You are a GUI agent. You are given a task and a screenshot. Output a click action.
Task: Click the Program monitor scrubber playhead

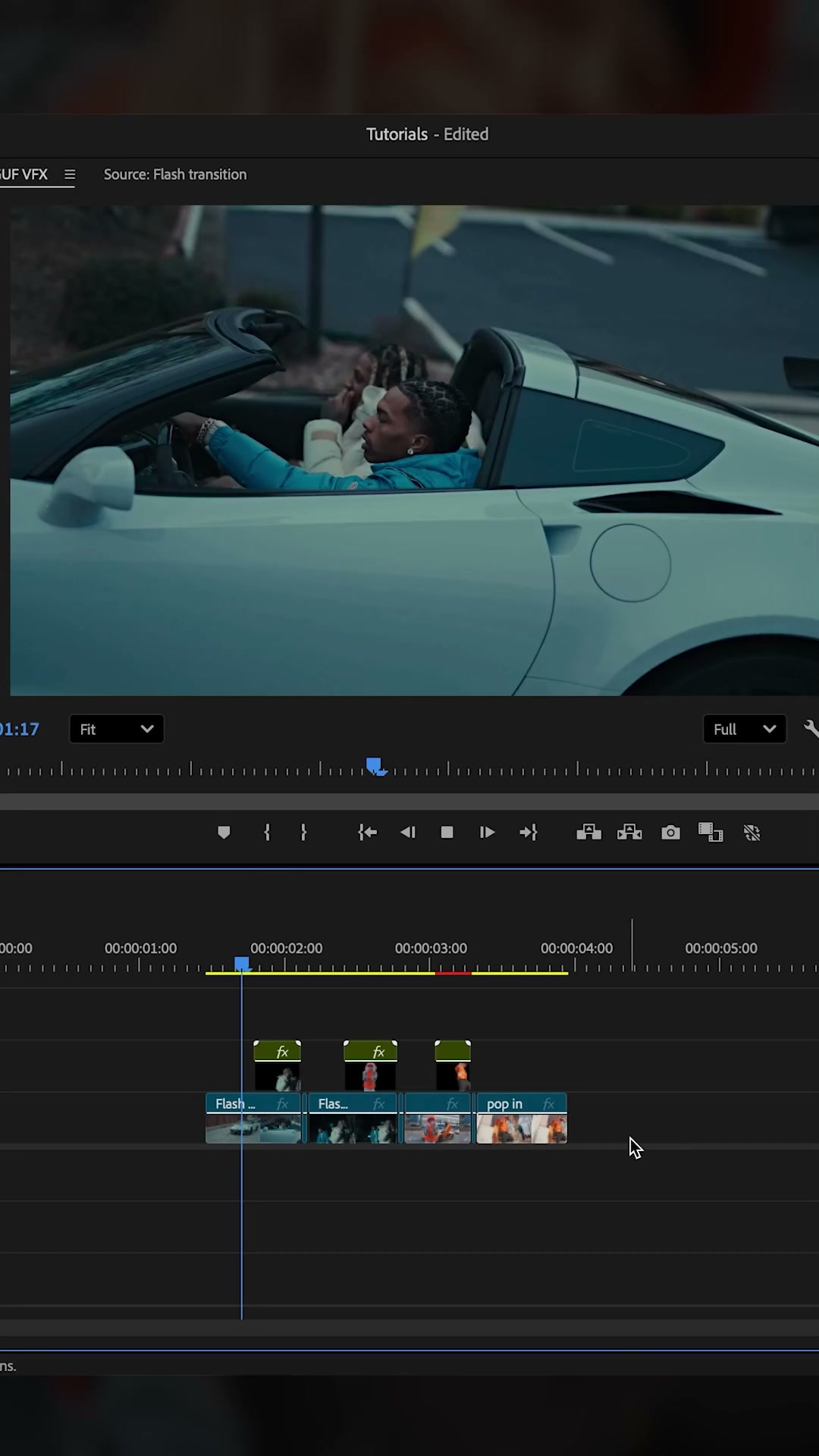375,766
